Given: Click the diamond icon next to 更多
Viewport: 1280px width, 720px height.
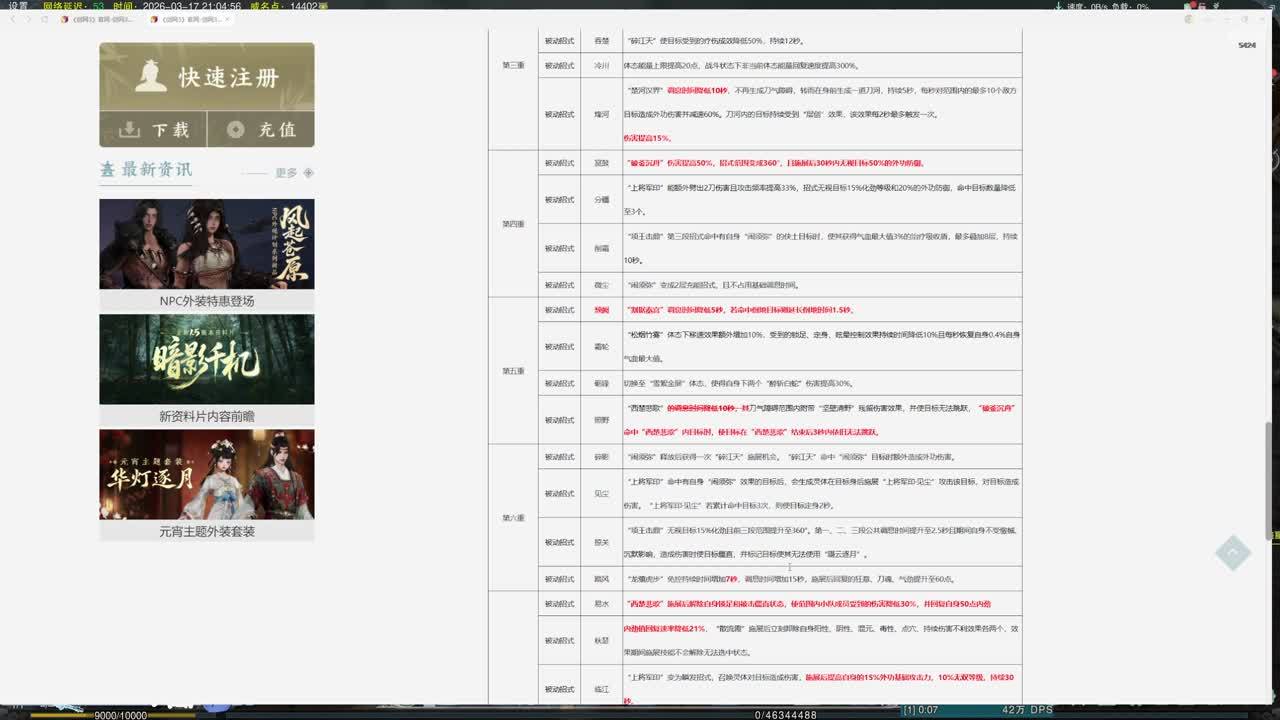Looking at the screenshot, I should click(x=308, y=173).
